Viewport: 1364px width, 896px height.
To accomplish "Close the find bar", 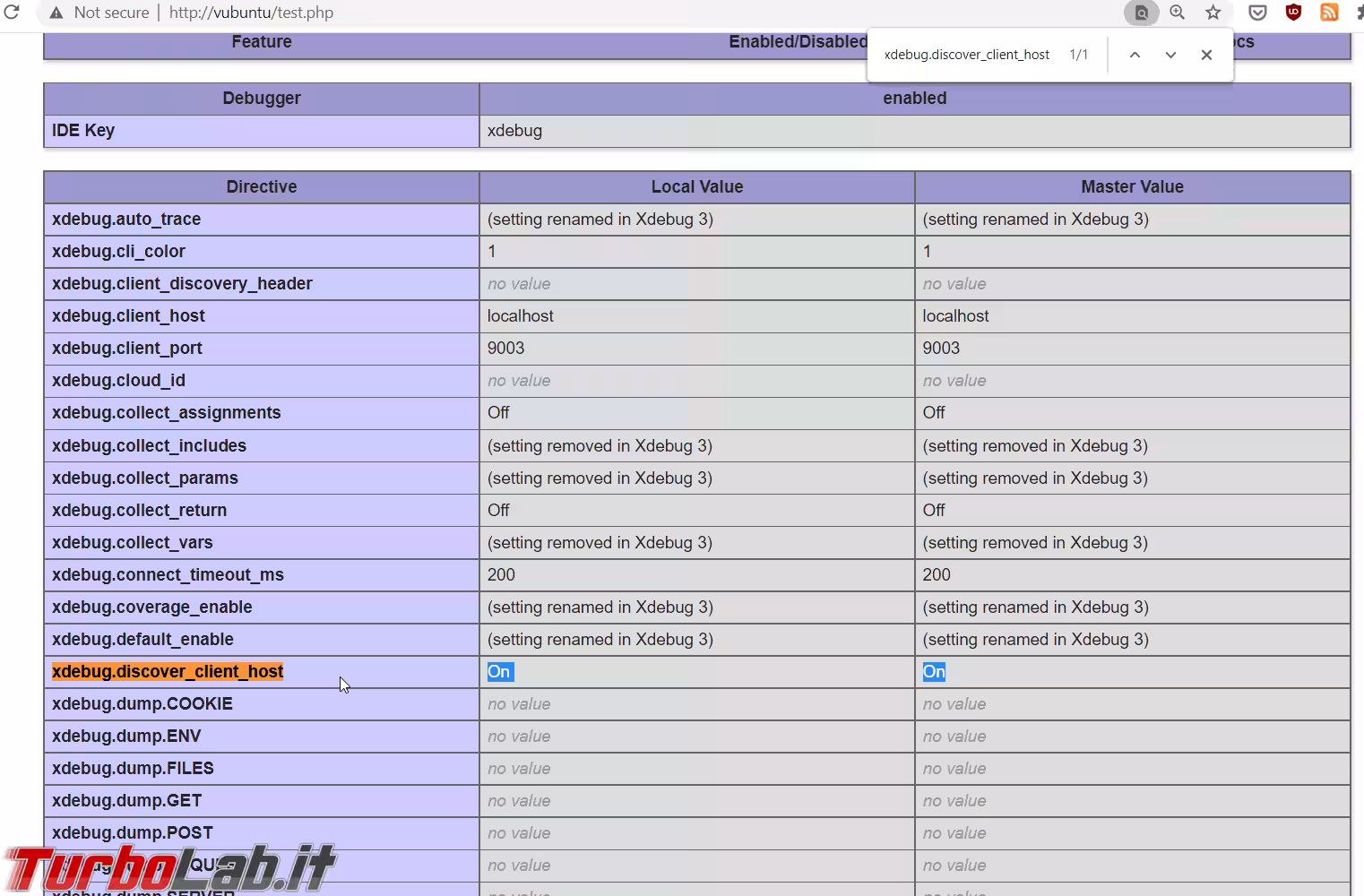I will pyautogui.click(x=1206, y=55).
